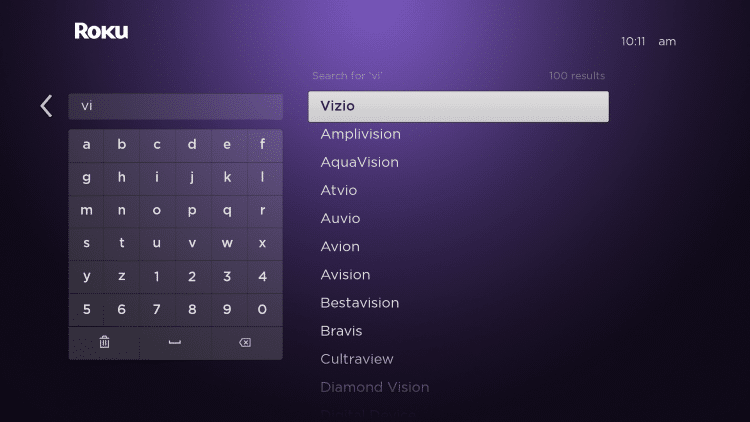Click the Roku logo
Viewport: 750px width, 422px height.
tap(101, 31)
